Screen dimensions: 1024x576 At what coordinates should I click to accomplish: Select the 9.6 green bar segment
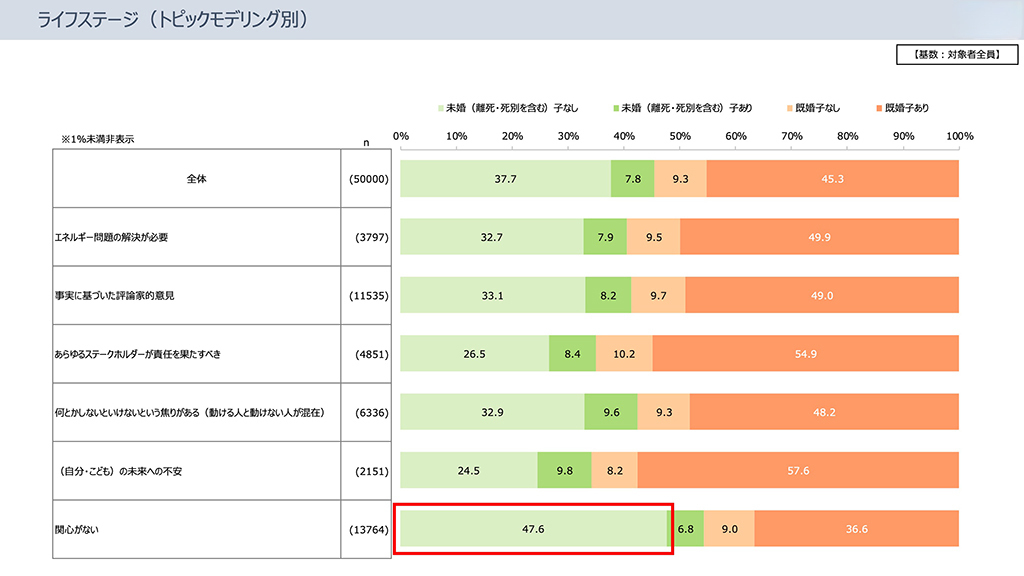tap(611, 412)
